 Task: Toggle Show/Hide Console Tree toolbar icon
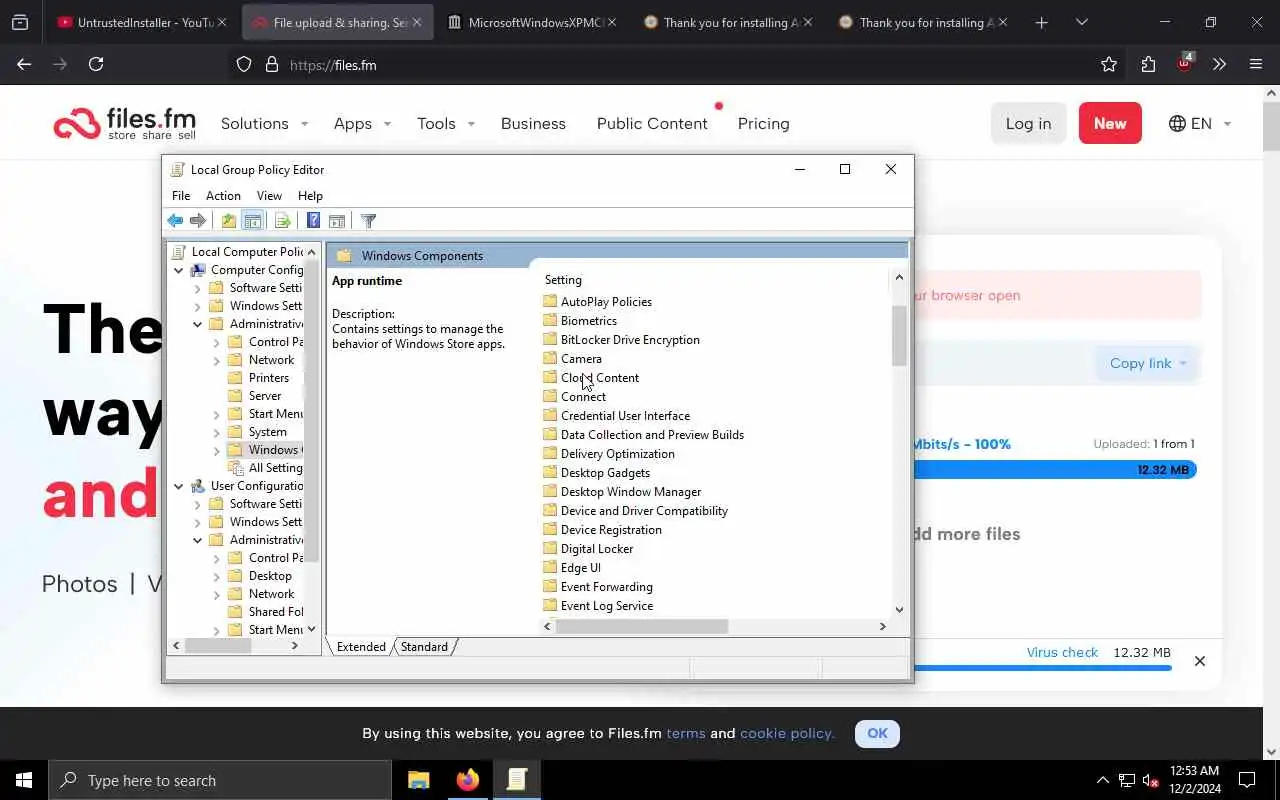coord(253,221)
